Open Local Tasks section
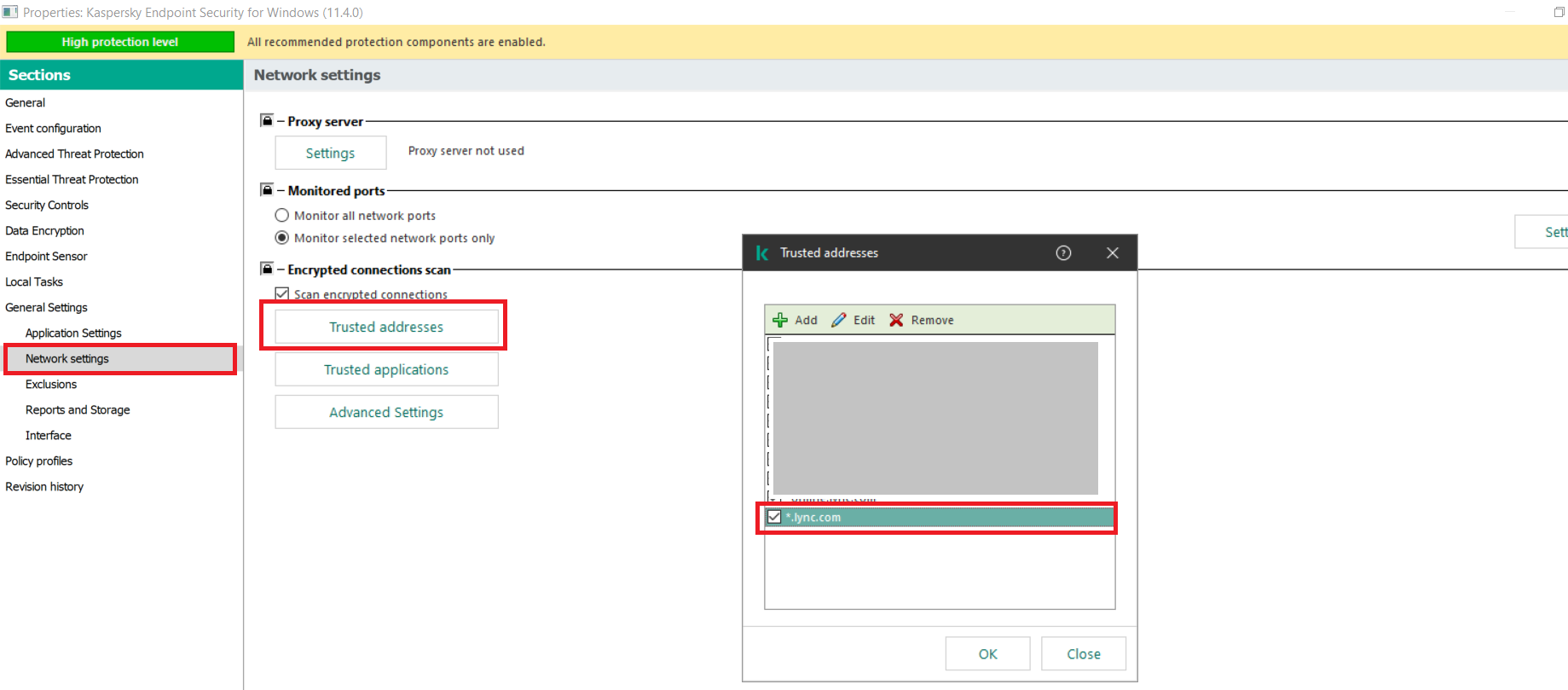The width and height of the screenshot is (1568, 690). 34,281
